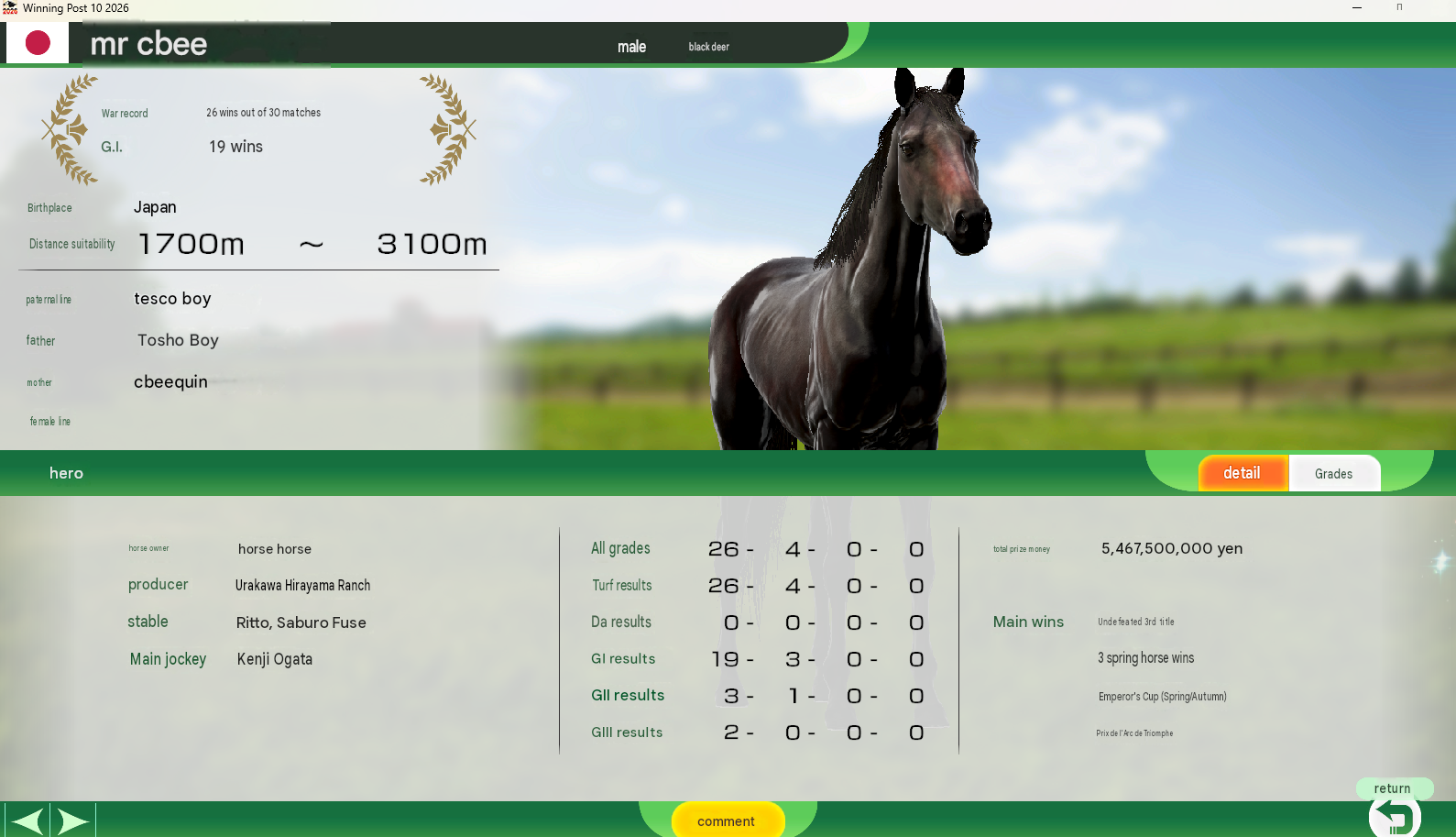Image resolution: width=1456 pixels, height=837 pixels.
Task: Click the total prize money '5,467,500,000 yen'
Action: (1172, 548)
